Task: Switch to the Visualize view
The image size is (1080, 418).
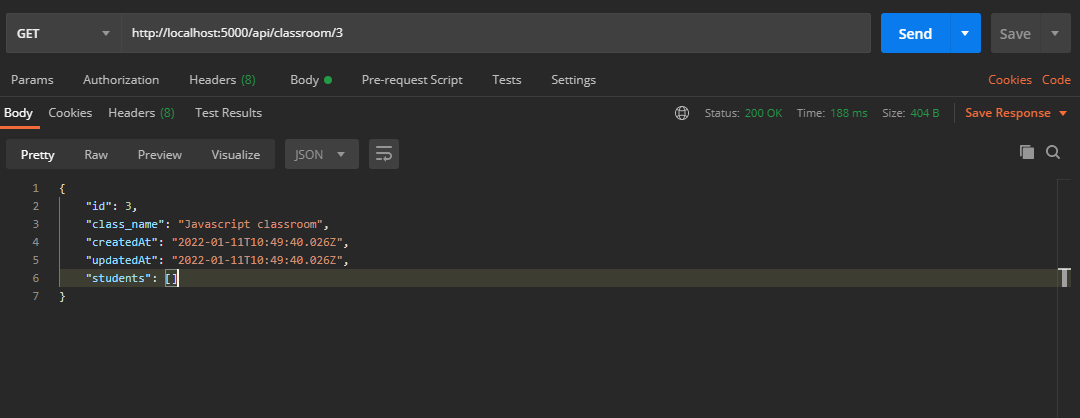Action: 236,155
